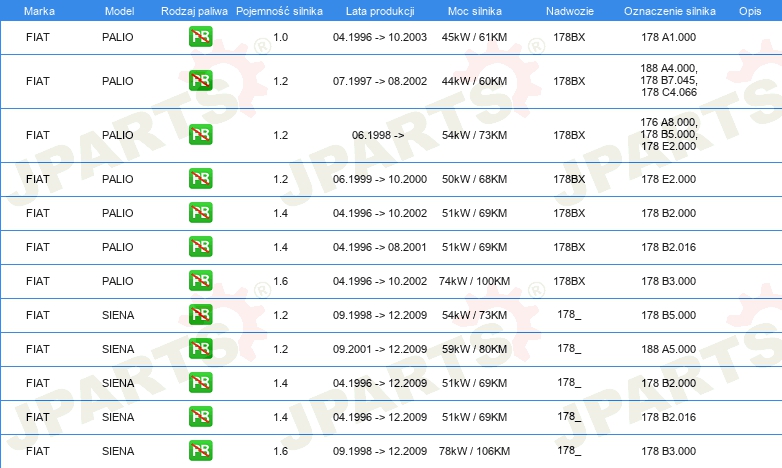
Task: Click the fuel icon in the PALIO 178 B2.000 row
Action: [200, 212]
